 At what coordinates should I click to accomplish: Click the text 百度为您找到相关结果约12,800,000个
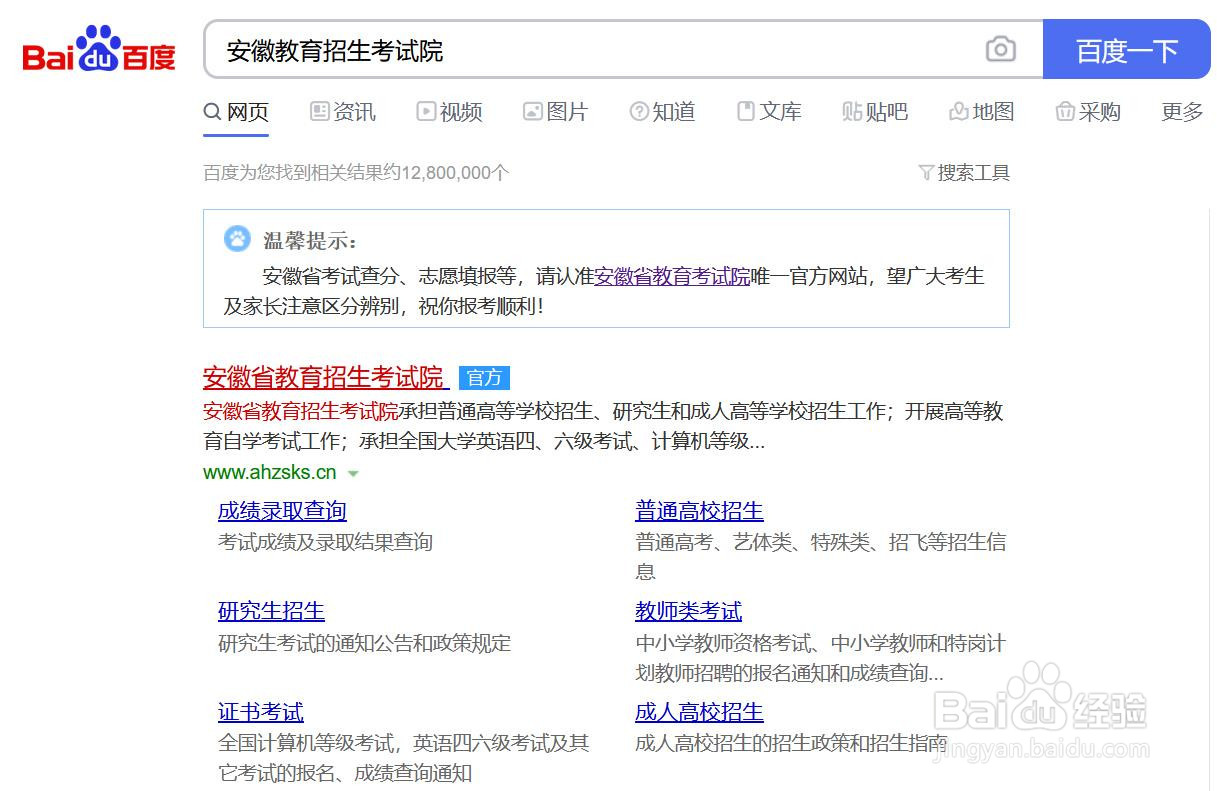[x=356, y=173]
